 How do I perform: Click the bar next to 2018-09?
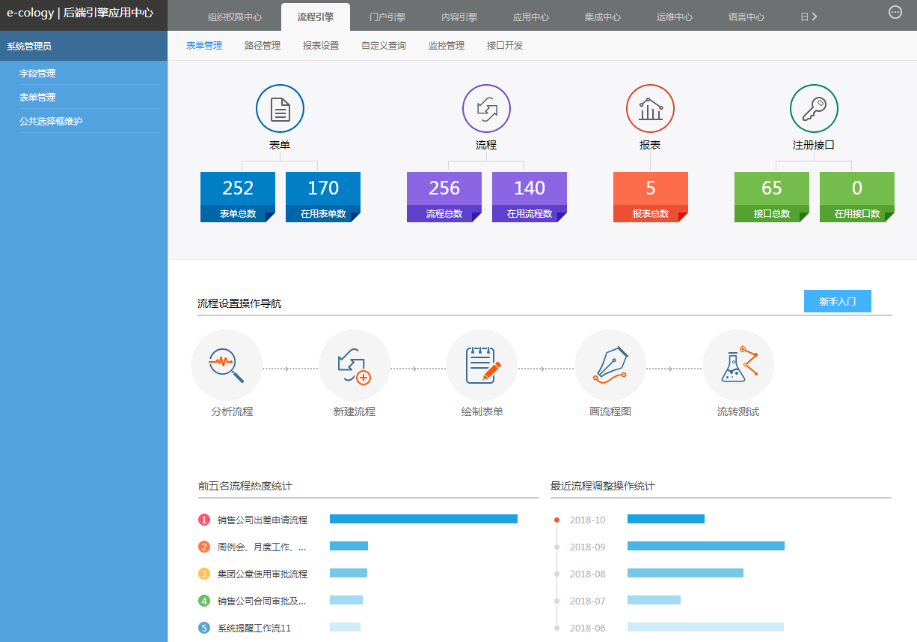coord(706,546)
